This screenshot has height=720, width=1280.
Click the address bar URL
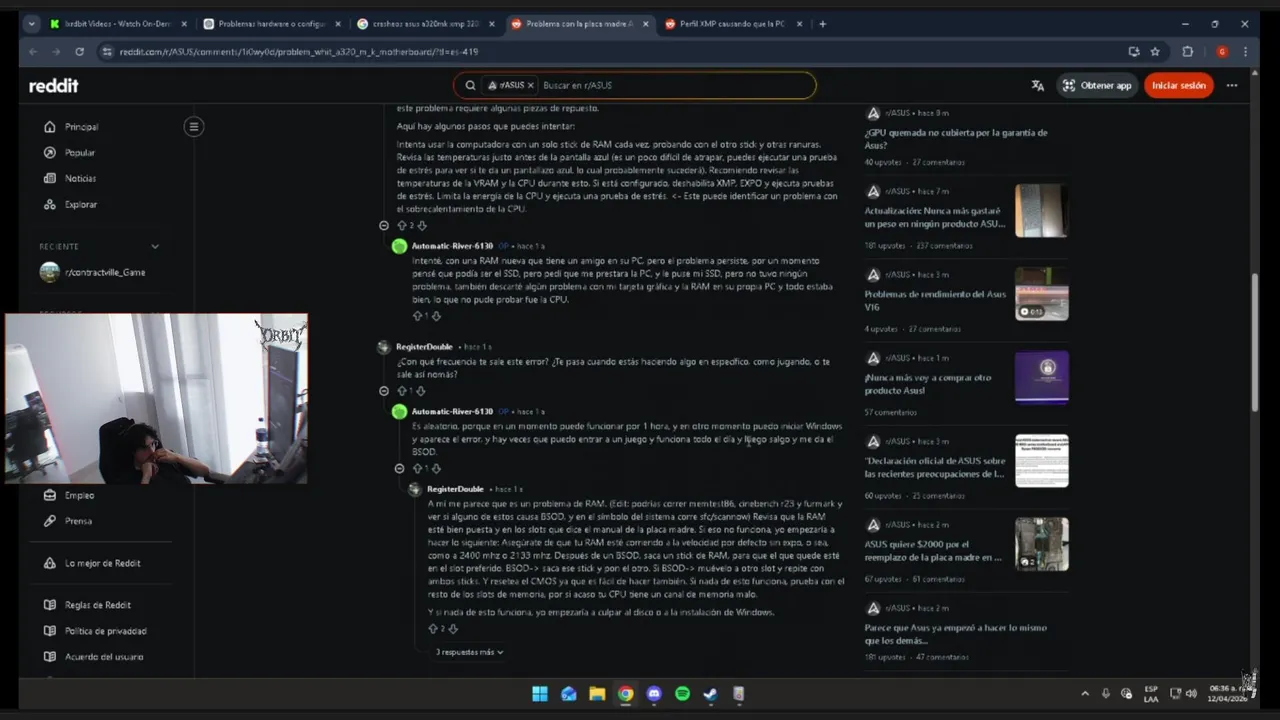tap(298, 52)
